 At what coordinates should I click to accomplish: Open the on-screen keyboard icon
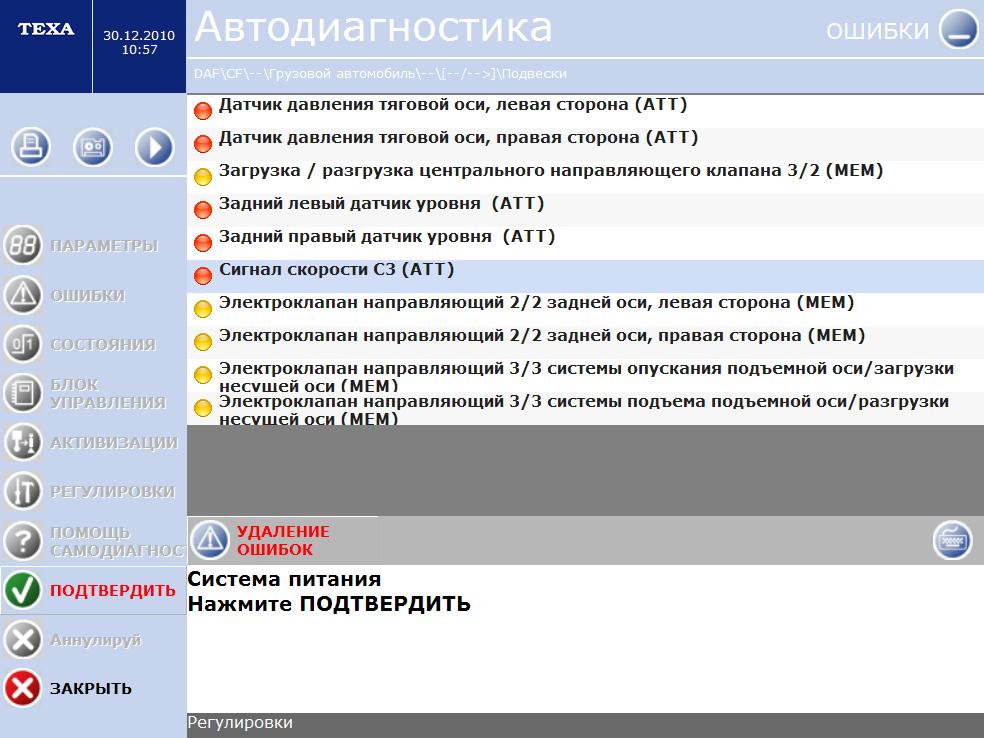click(x=952, y=540)
